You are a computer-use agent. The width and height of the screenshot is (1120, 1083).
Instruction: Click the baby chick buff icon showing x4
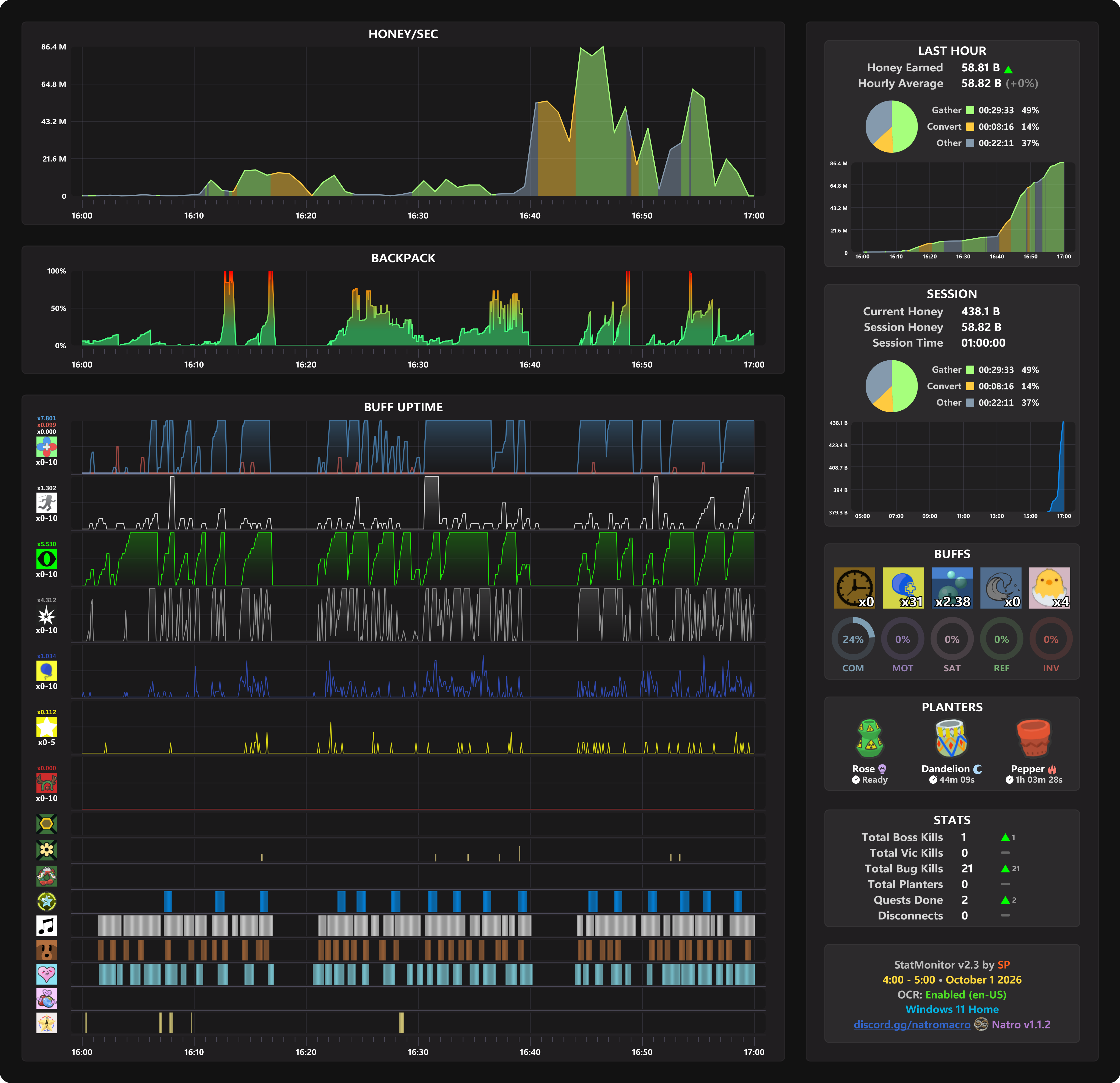[1050, 588]
